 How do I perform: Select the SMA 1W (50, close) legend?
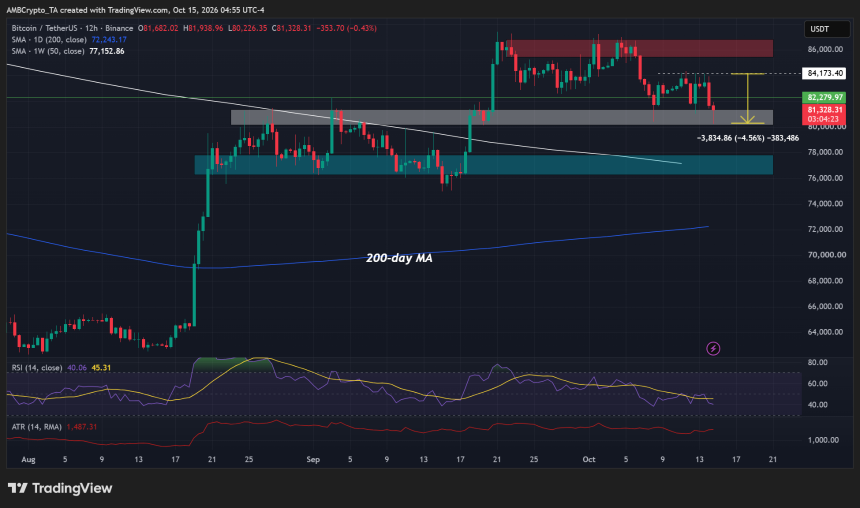(x=48, y=51)
